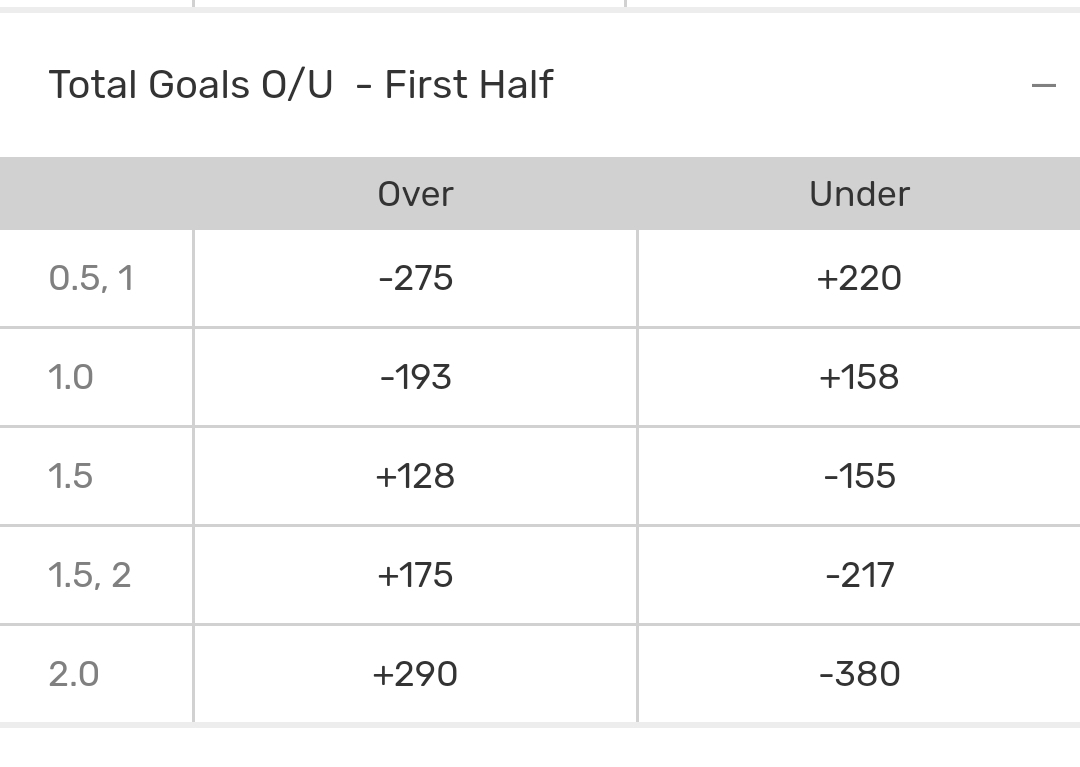Collapse the Total Goals O/U First Half section
1080x767 pixels.
coord(1043,86)
